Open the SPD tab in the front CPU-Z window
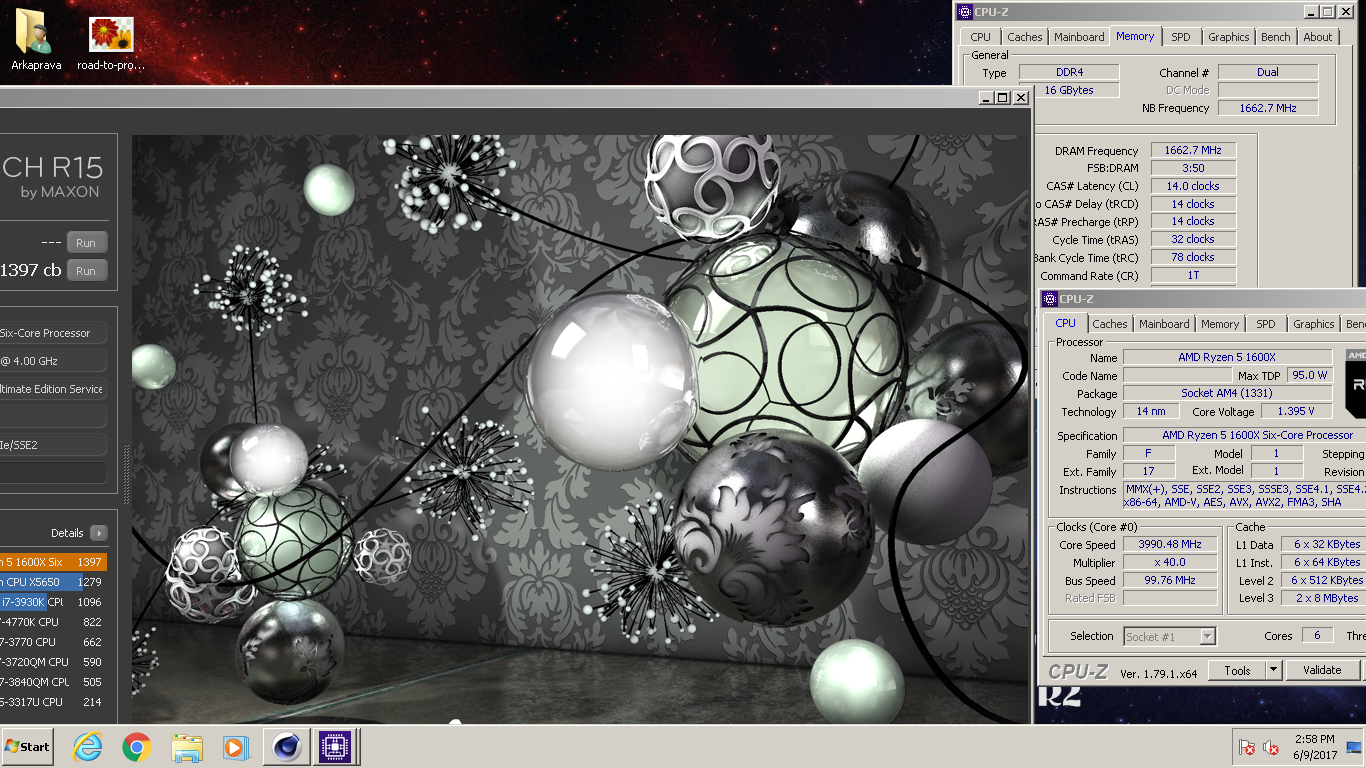The width and height of the screenshot is (1366, 768). 1266,324
